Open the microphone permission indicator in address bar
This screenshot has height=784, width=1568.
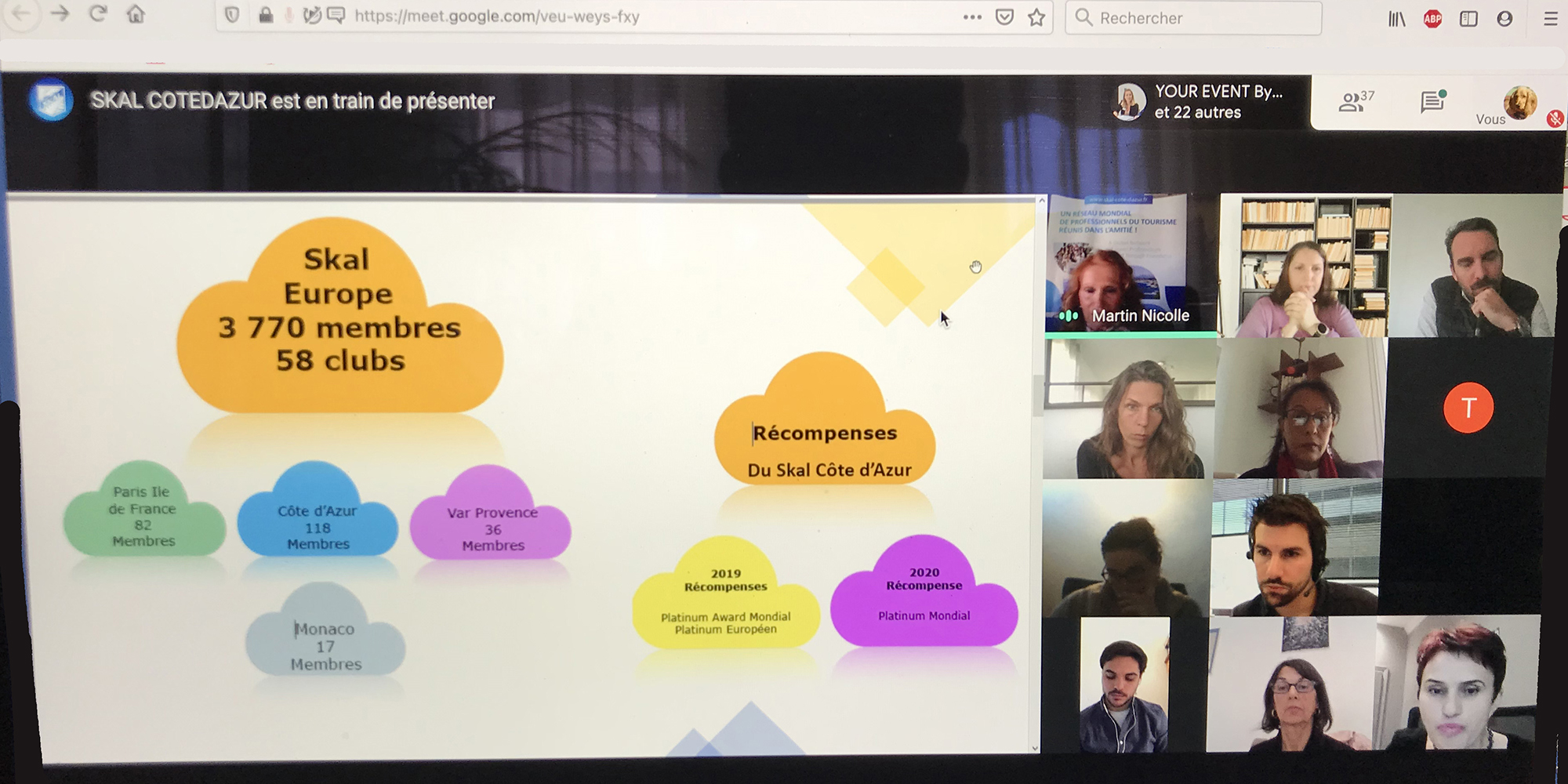coord(289,16)
